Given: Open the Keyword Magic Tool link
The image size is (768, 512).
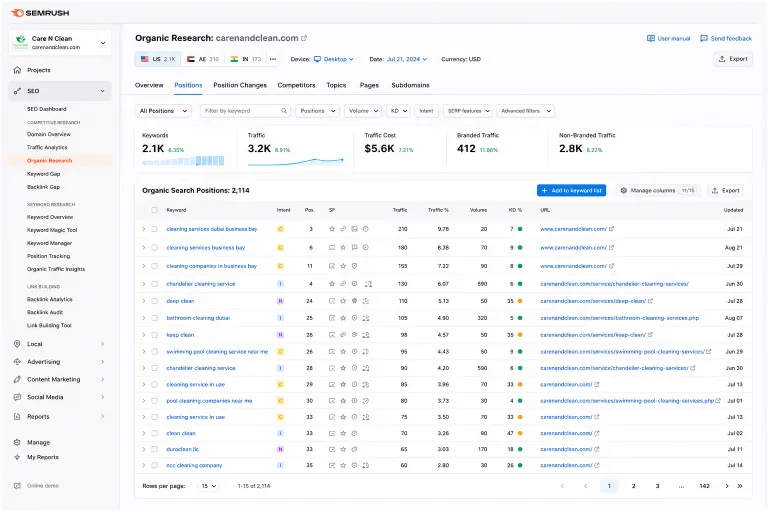Looking at the screenshot, I should coord(52,230).
